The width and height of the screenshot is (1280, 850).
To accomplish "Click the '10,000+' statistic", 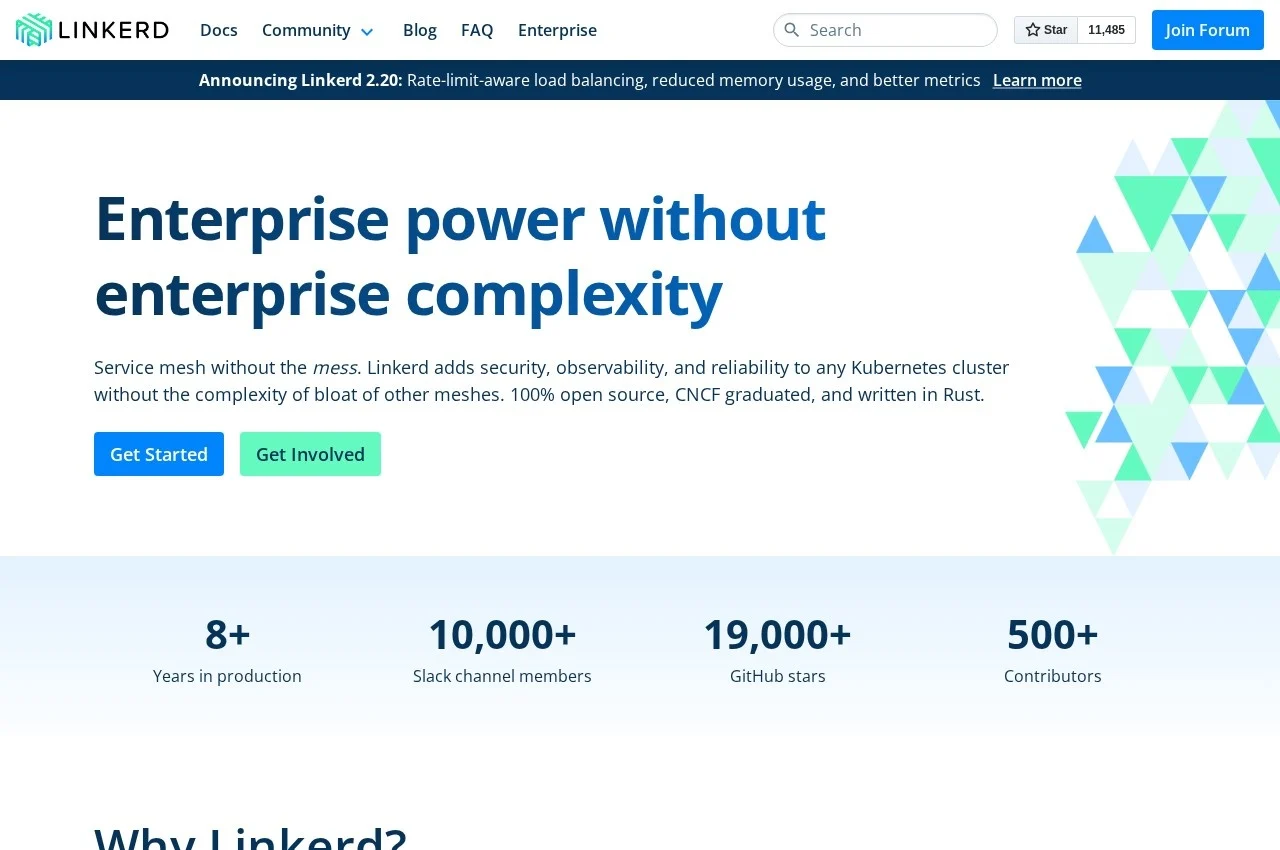I will click(x=502, y=634).
